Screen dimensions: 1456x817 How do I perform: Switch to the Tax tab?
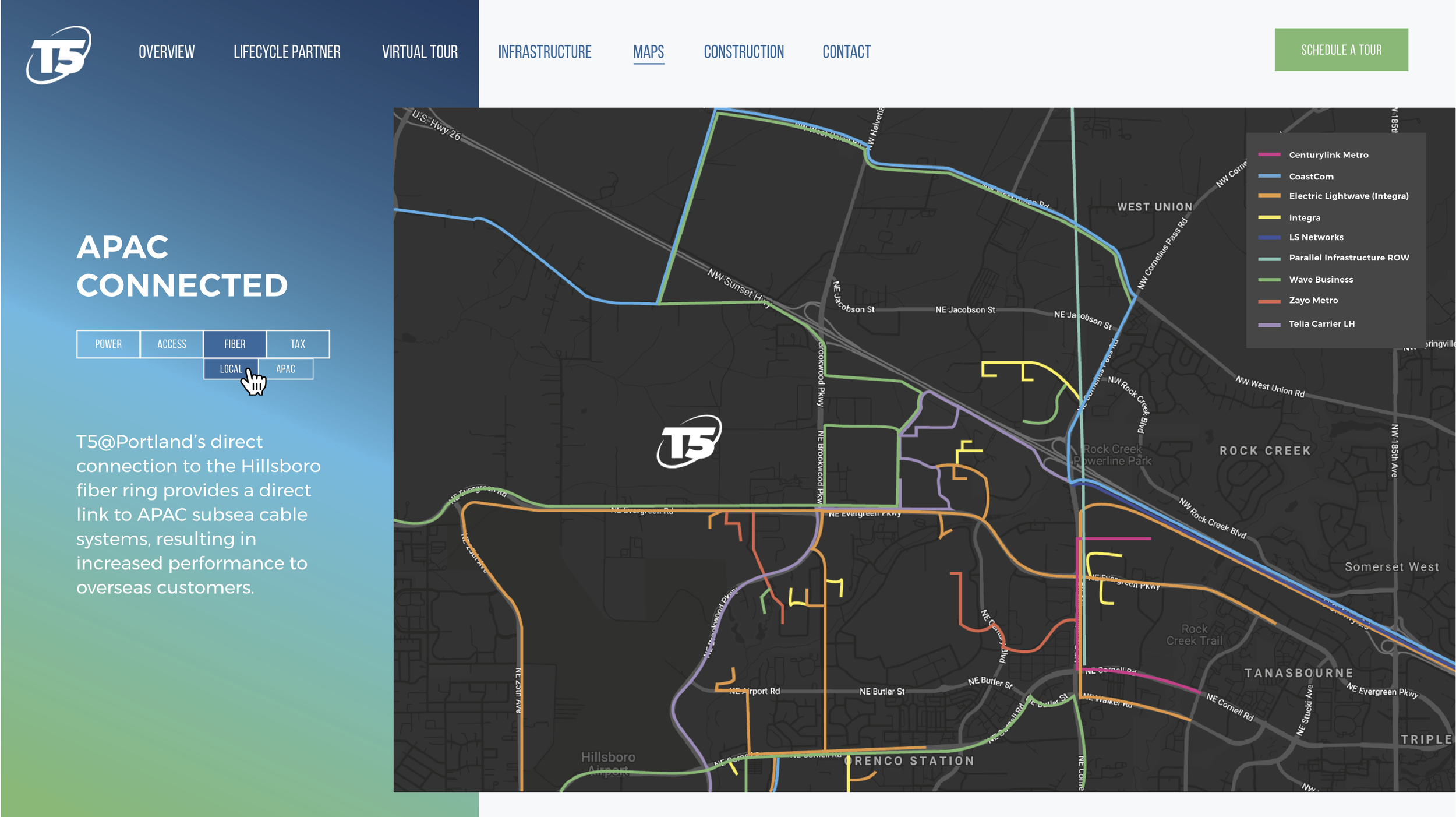pos(298,344)
